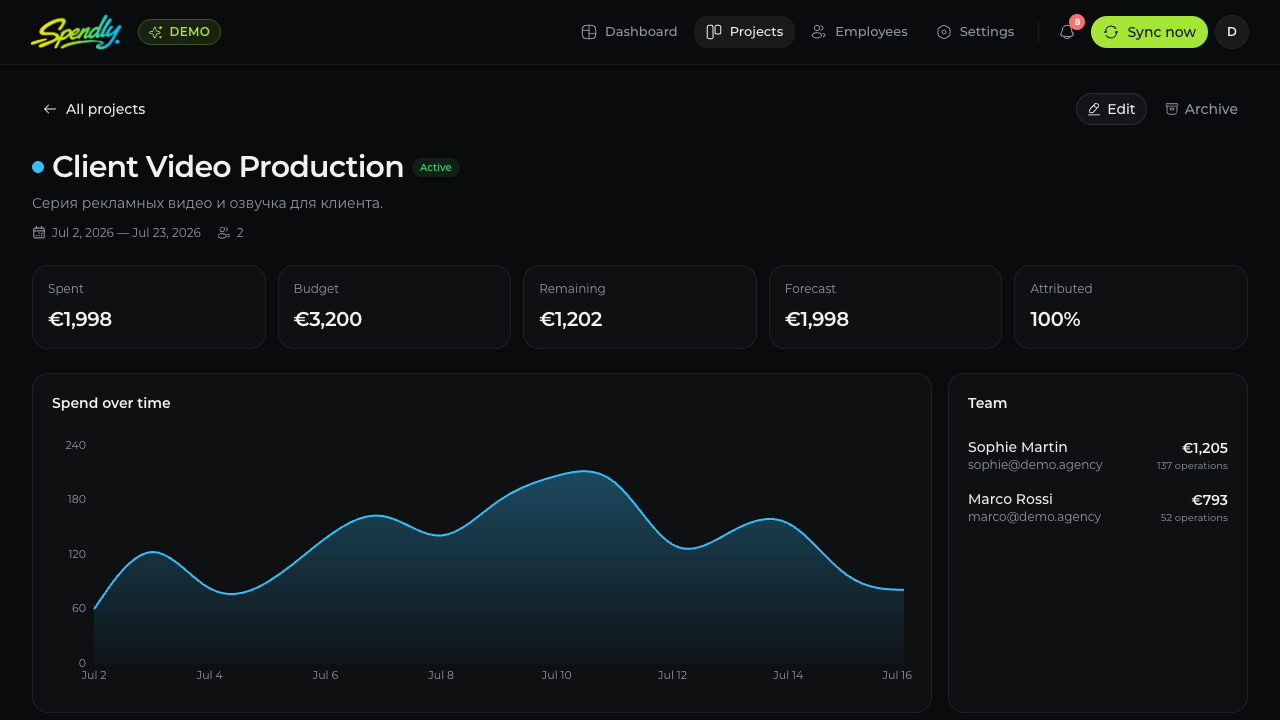
Task: Open Marco Rossi team row
Action: click(1098, 507)
